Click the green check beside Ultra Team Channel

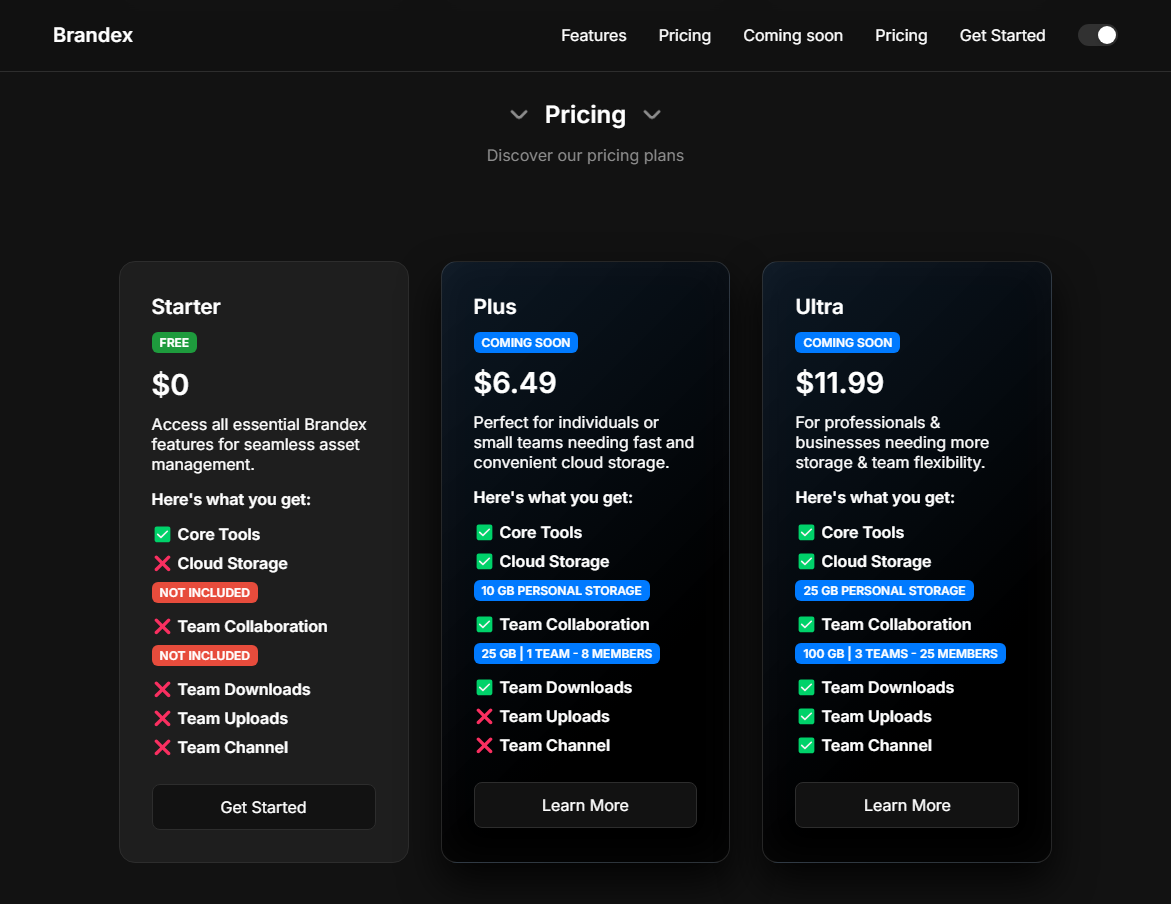pyautogui.click(x=806, y=746)
